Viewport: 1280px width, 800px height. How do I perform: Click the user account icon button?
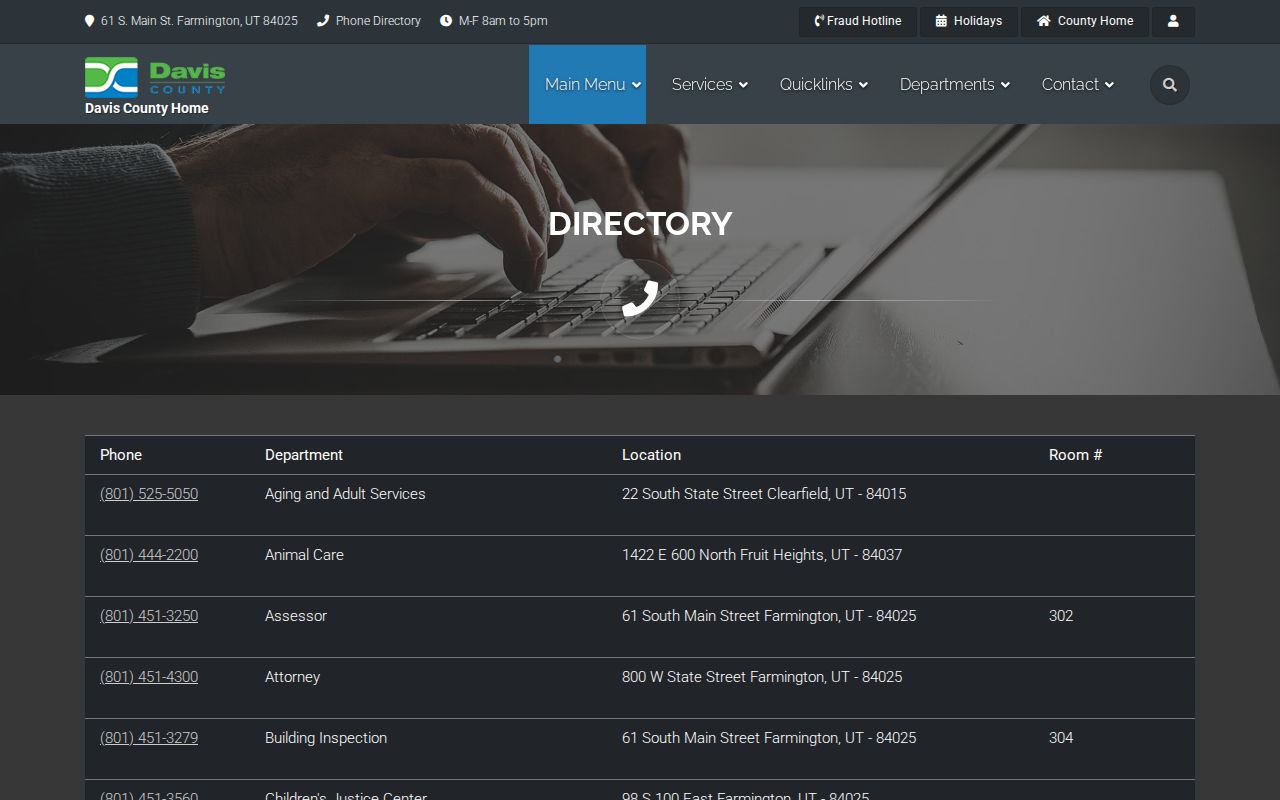[x=1173, y=21]
